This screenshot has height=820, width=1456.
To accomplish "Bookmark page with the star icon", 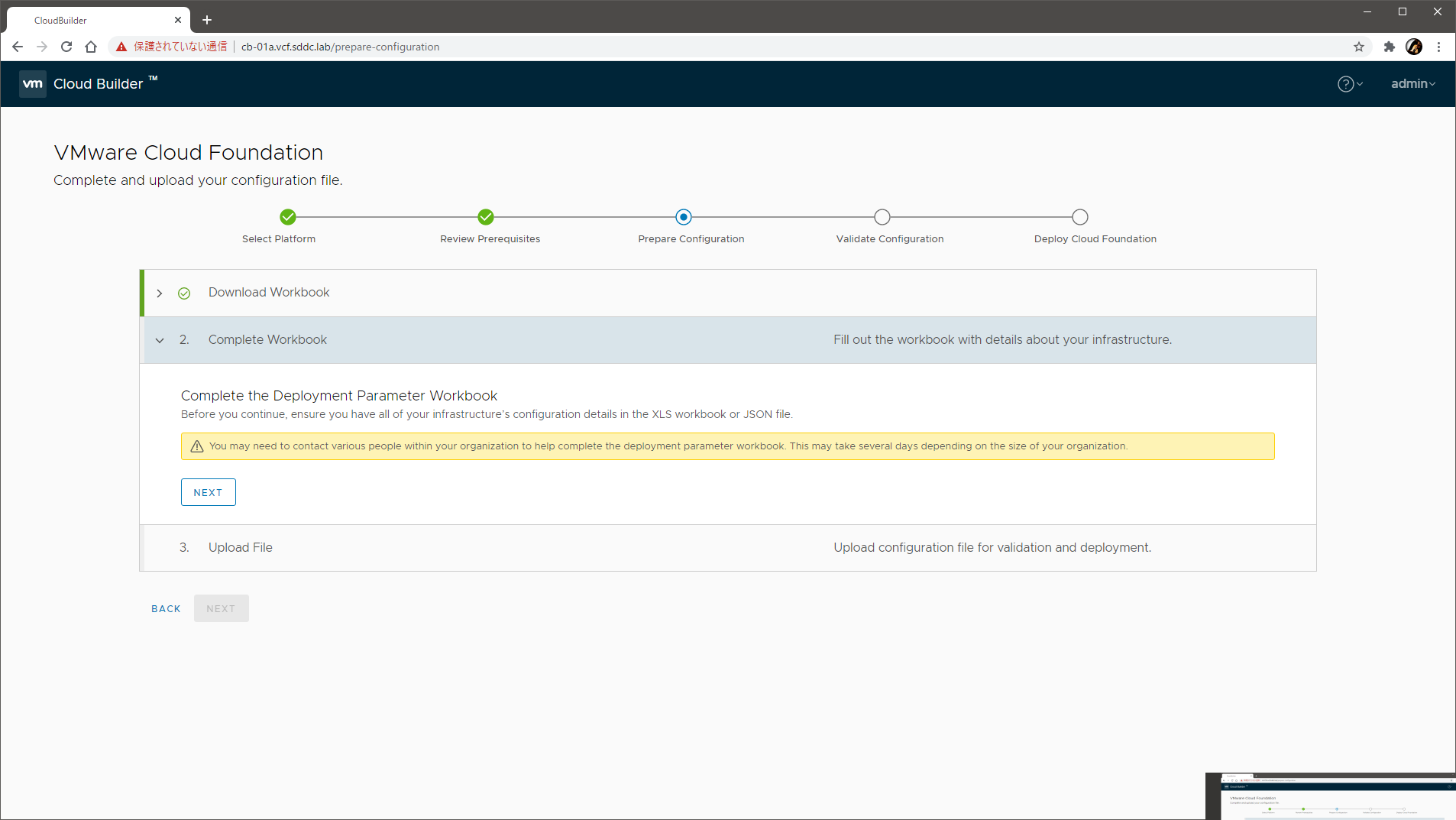I will click(1359, 47).
